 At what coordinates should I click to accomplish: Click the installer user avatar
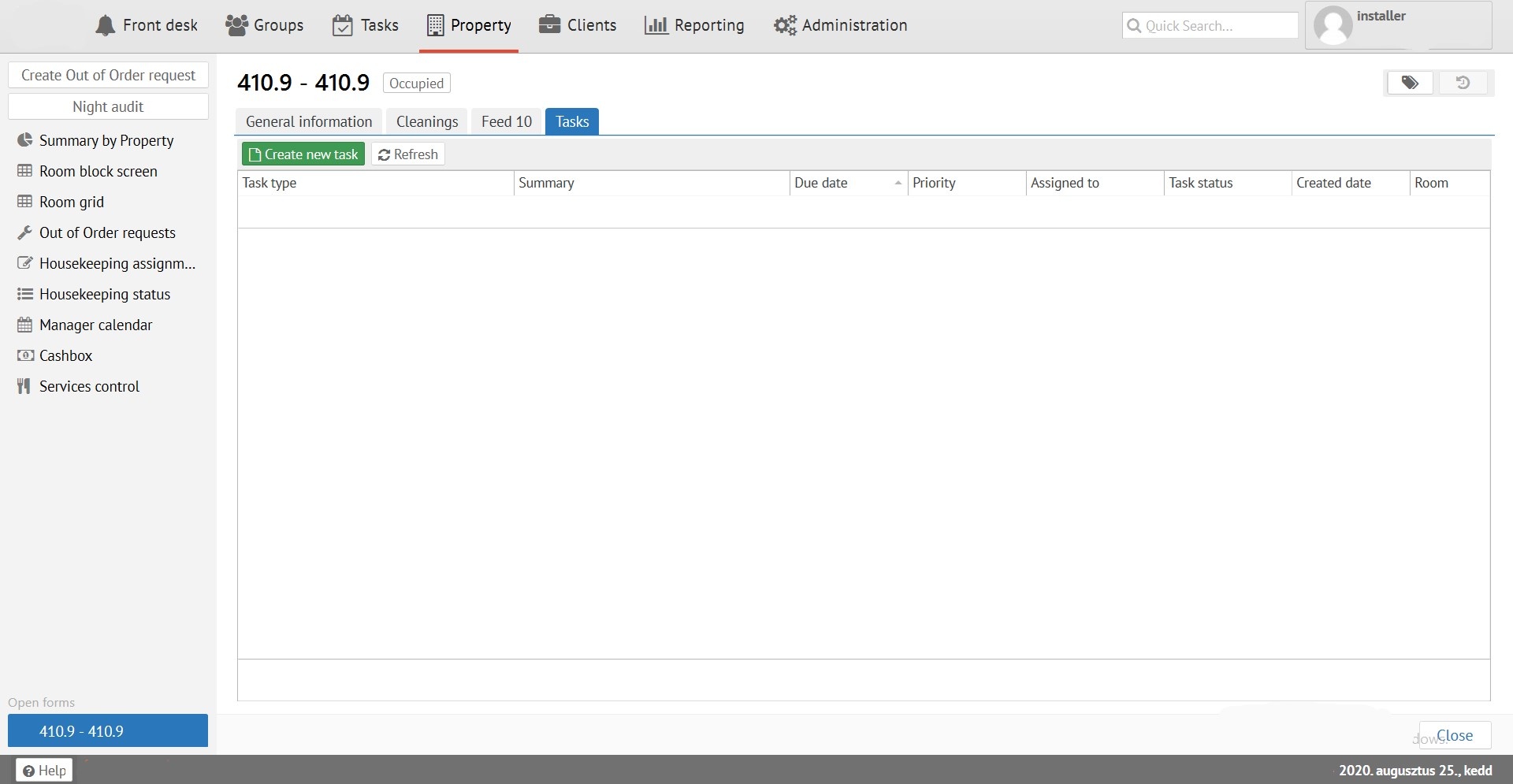pyautogui.click(x=1333, y=26)
